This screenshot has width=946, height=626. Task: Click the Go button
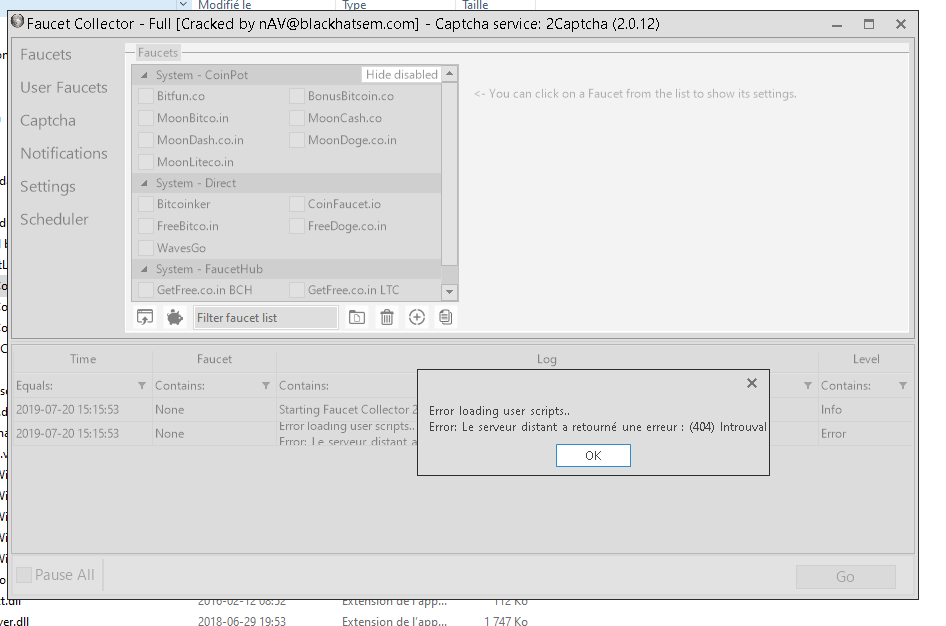coord(845,577)
